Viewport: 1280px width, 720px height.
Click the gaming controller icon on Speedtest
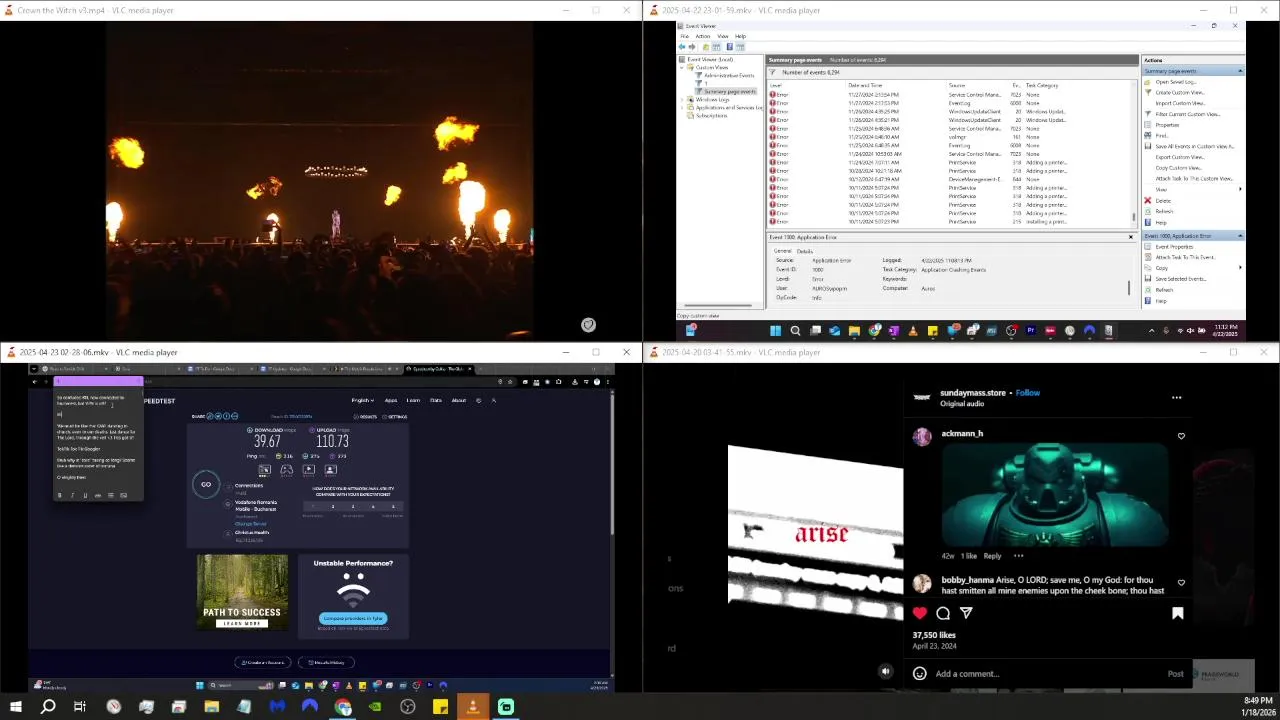click(x=286, y=469)
